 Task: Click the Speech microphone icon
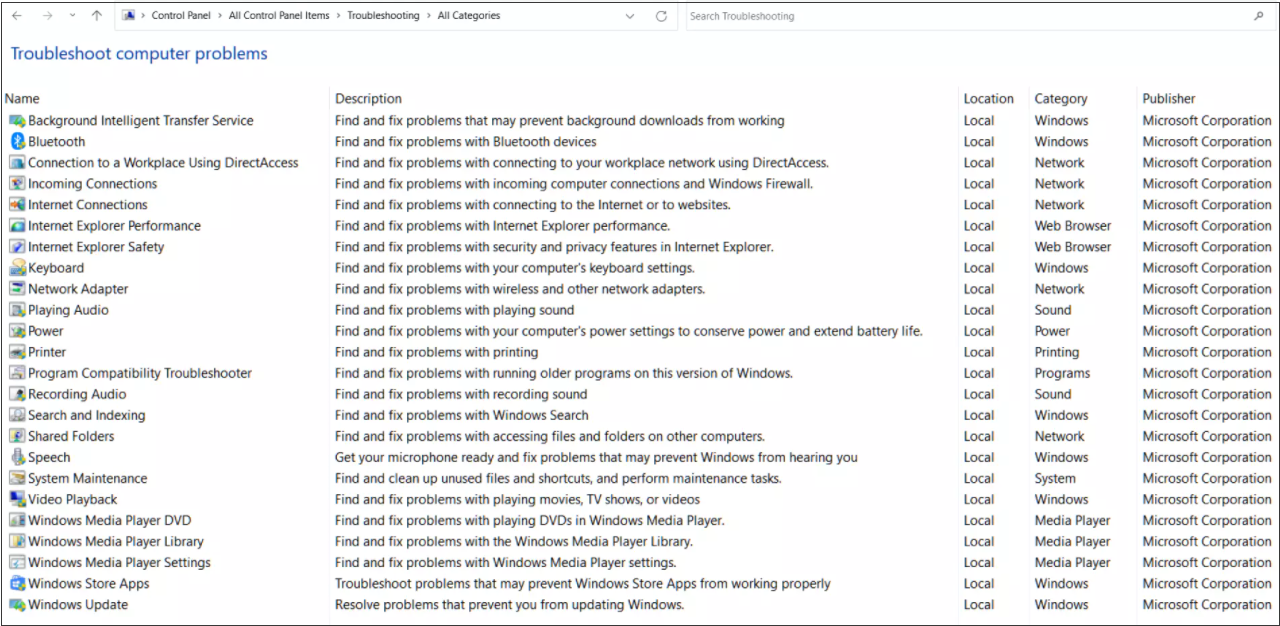coord(17,457)
